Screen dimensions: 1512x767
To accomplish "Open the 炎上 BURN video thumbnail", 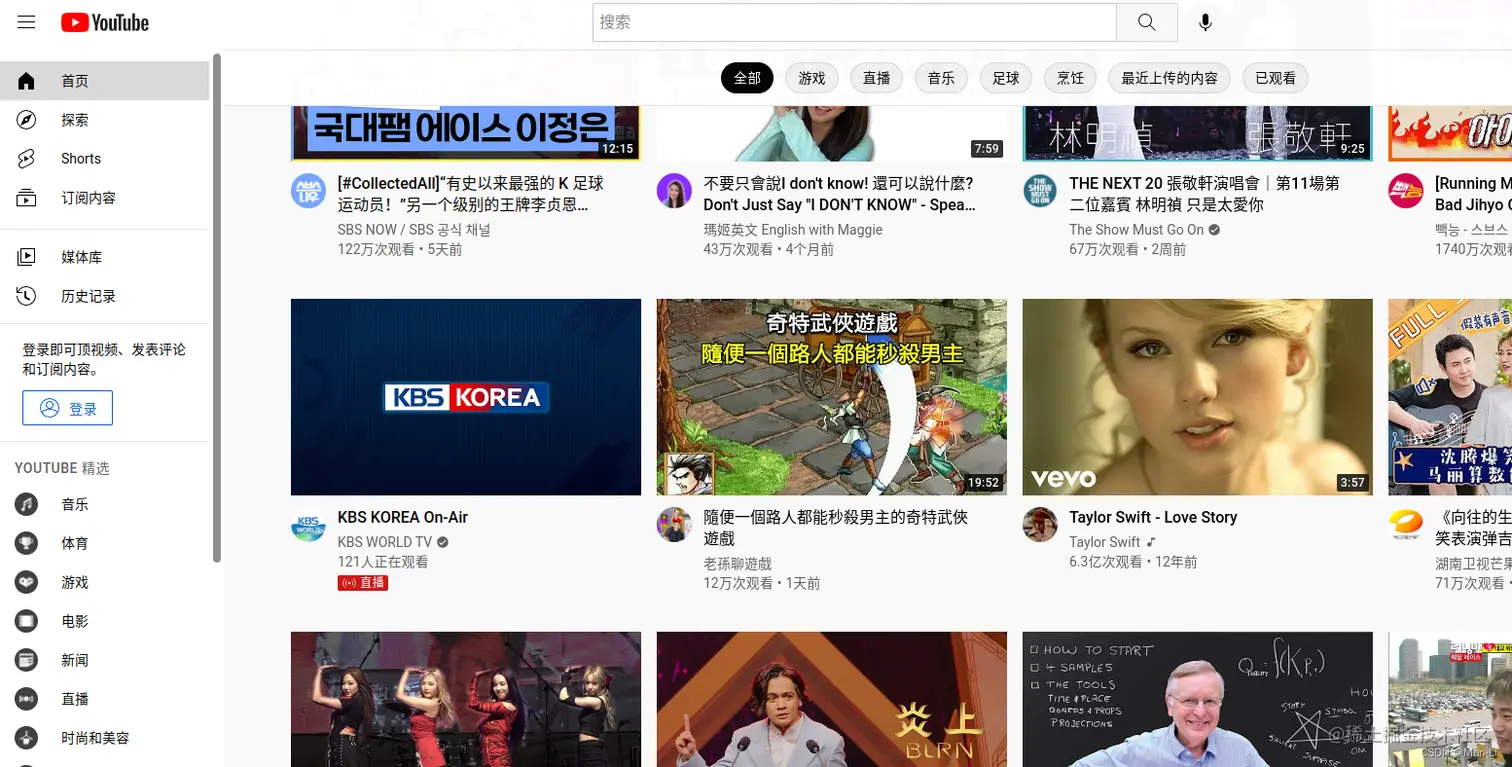I will (832, 699).
